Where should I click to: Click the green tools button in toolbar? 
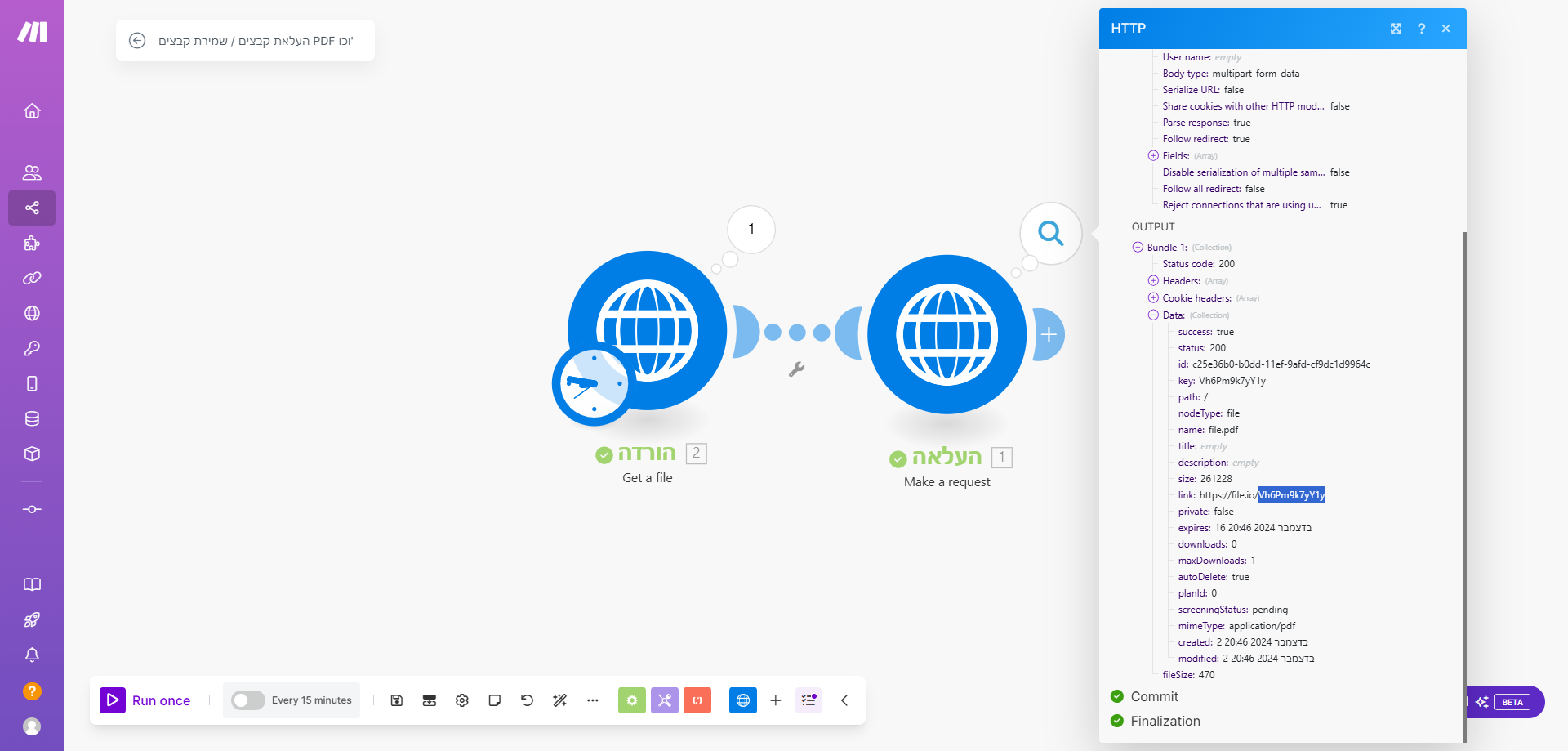[631, 700]
